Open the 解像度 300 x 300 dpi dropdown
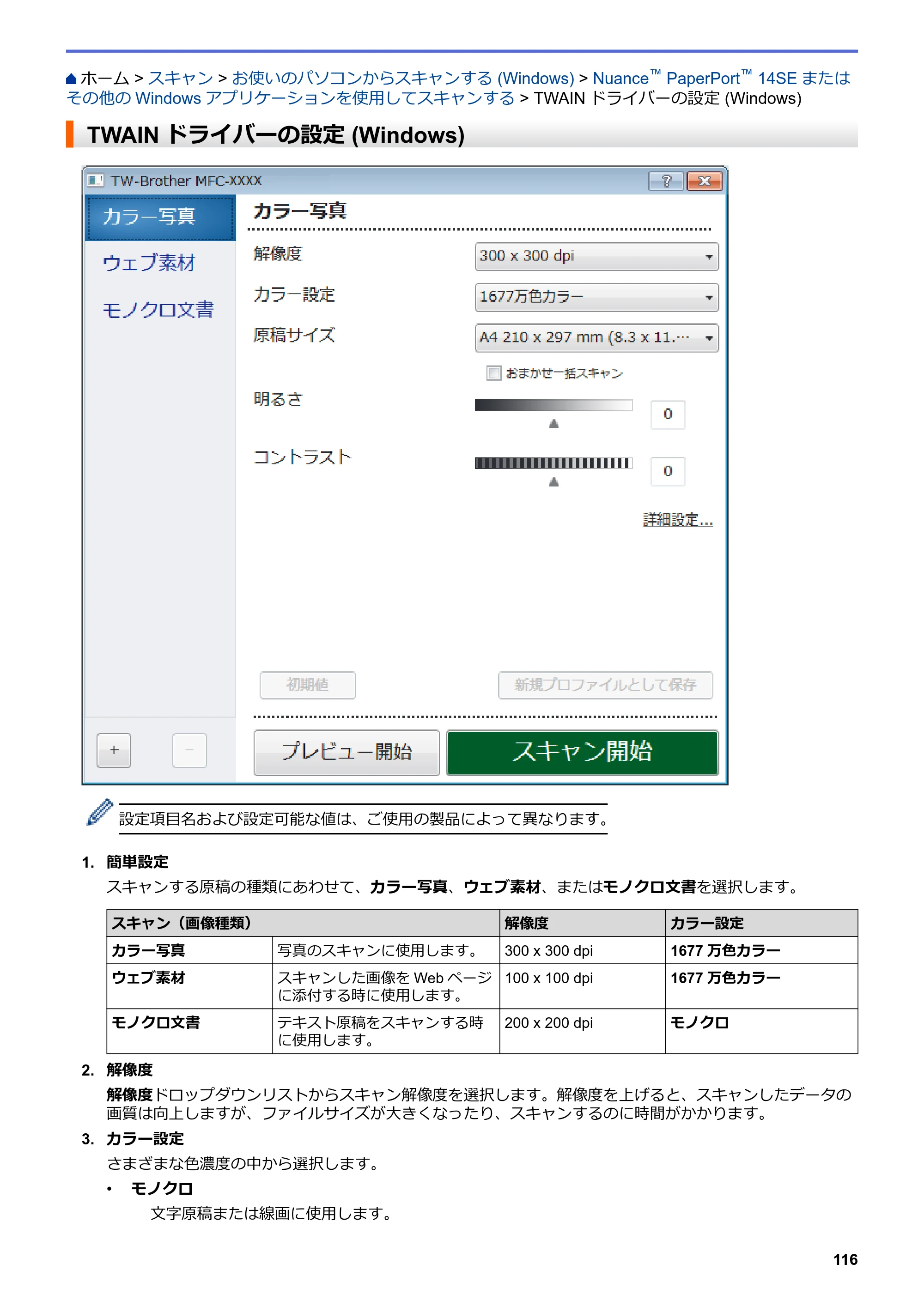 (x=596, y=257)
